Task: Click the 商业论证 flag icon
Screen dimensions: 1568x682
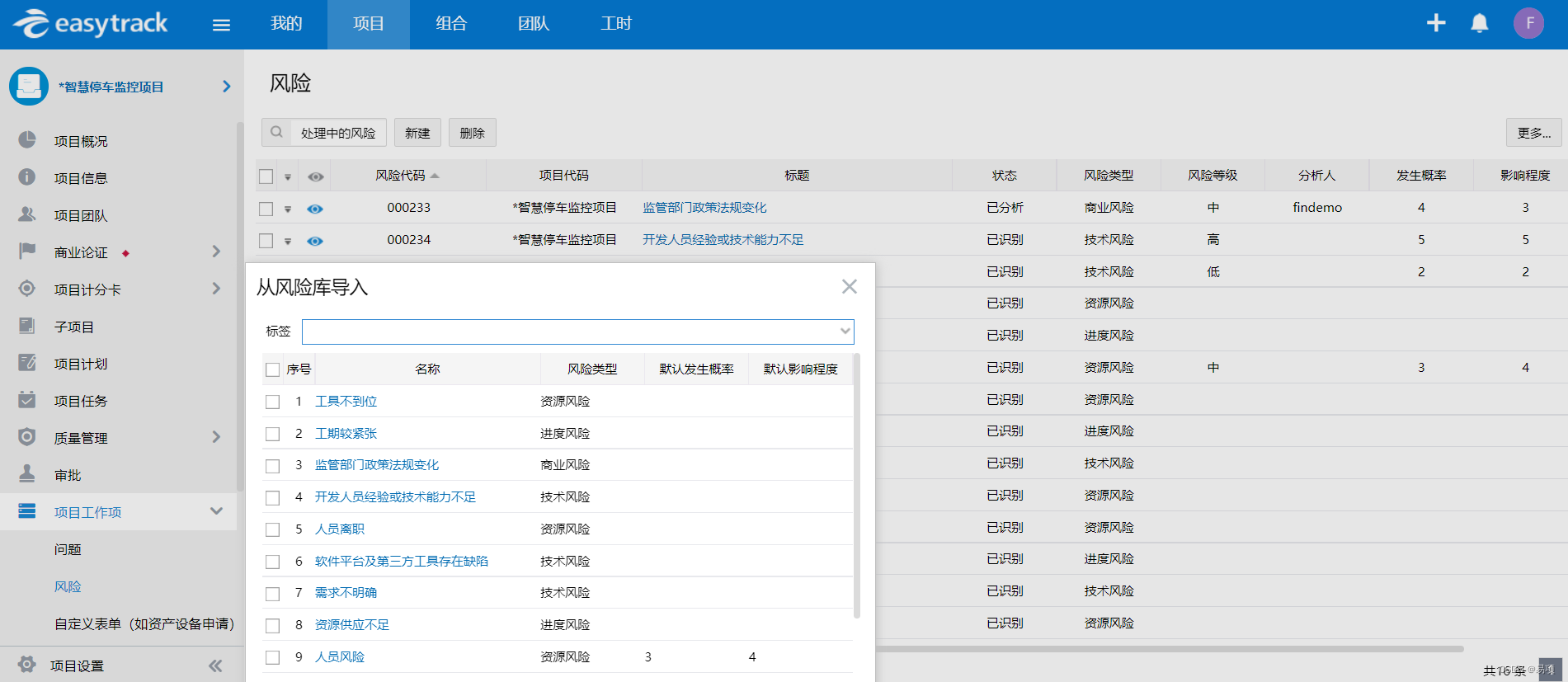Action: [x=27, y=251]
